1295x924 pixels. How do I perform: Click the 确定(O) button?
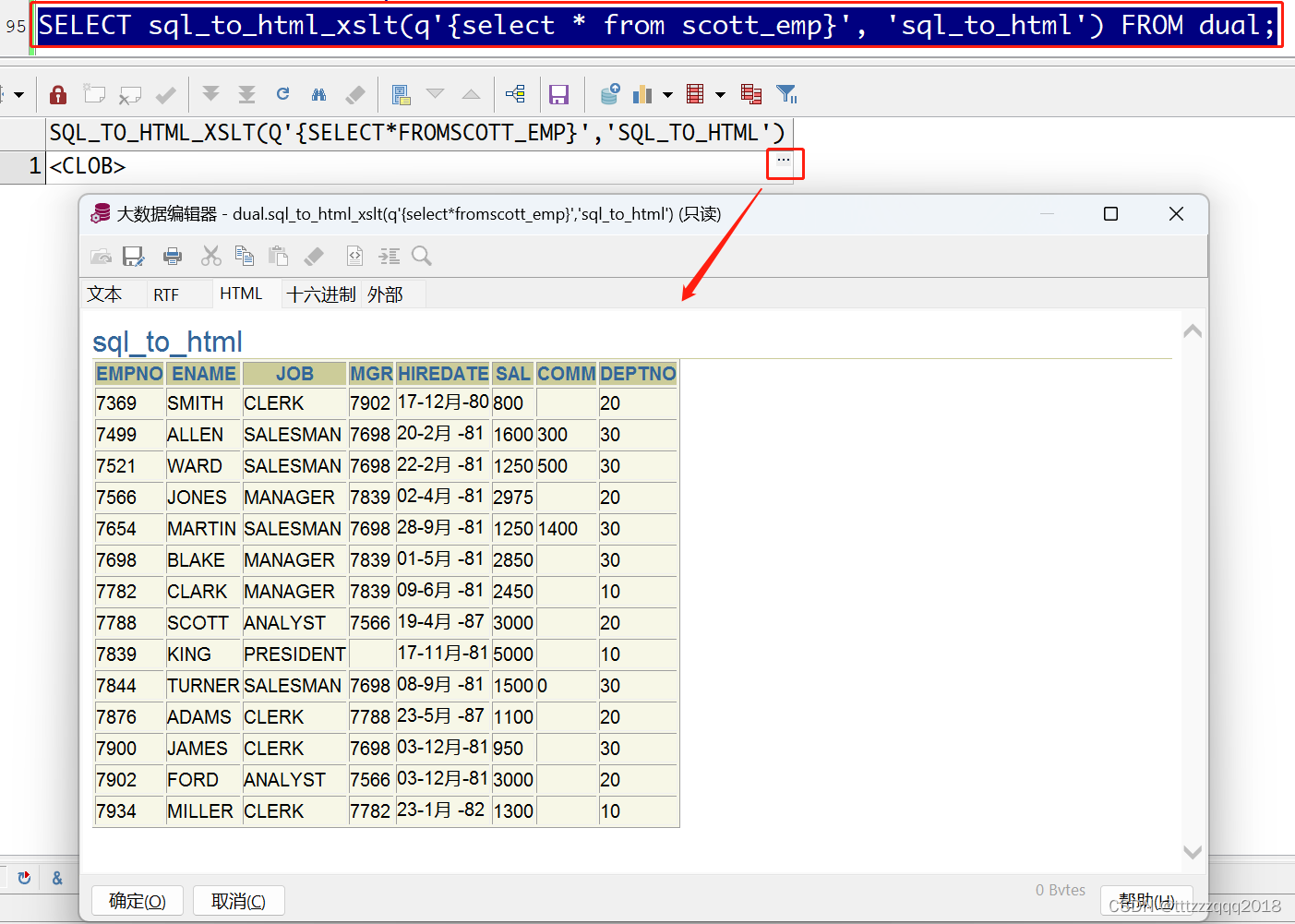point(138,901)
